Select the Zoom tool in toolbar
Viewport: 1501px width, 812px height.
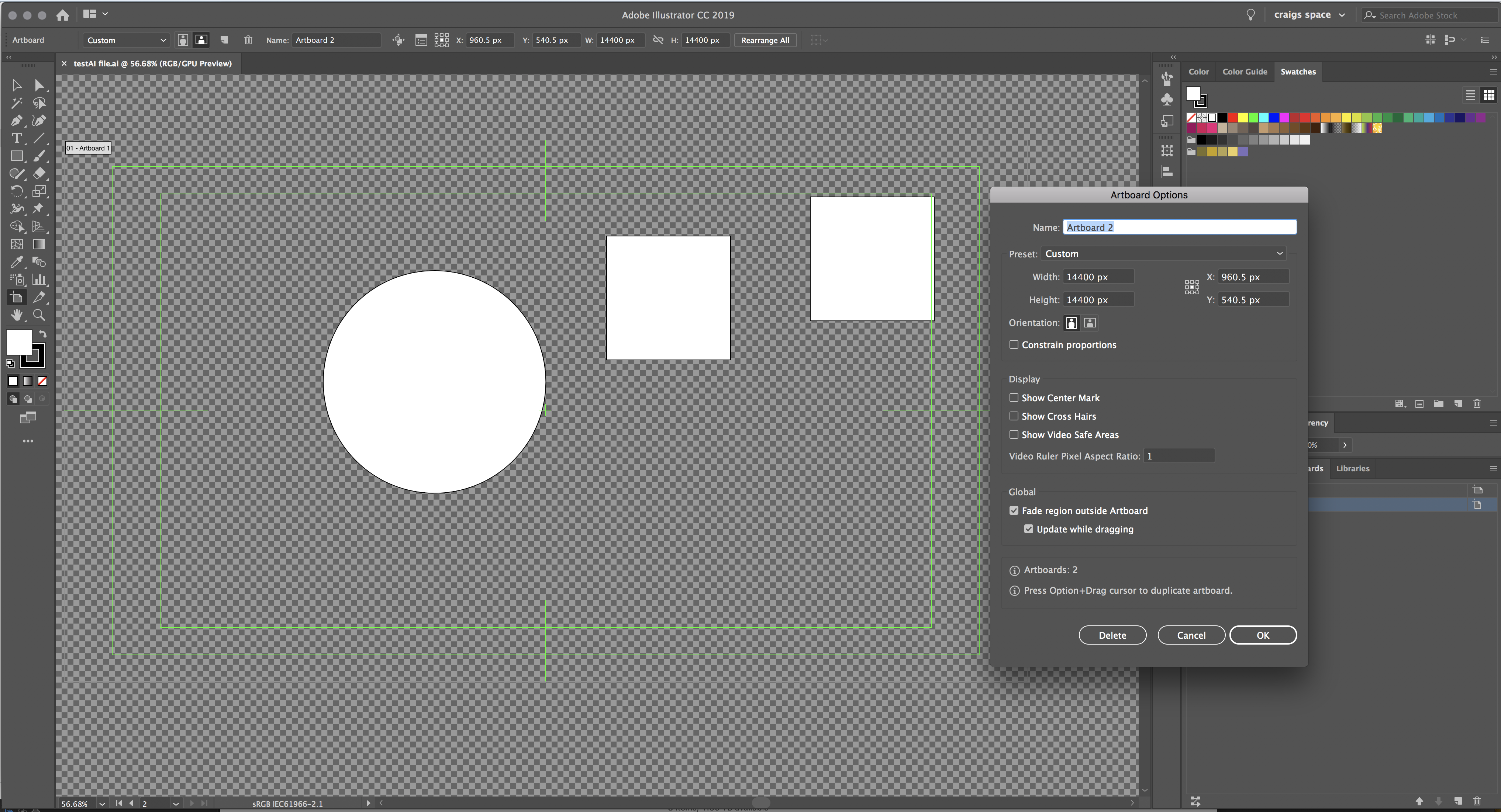click(x=39, y=315)
